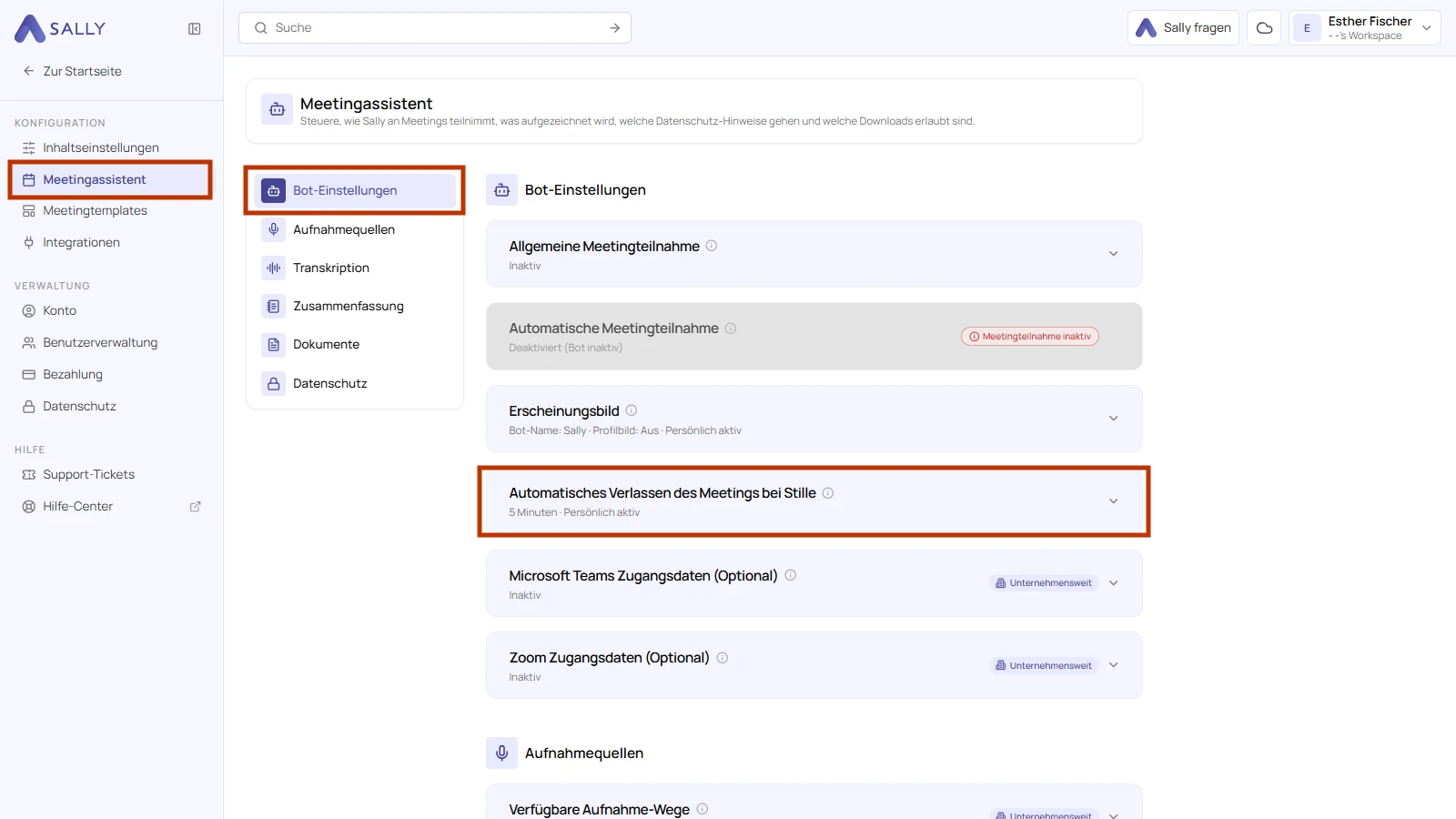
Task: Click the Zusammenfassung icon in submenu
Action: tap(273, 307)
